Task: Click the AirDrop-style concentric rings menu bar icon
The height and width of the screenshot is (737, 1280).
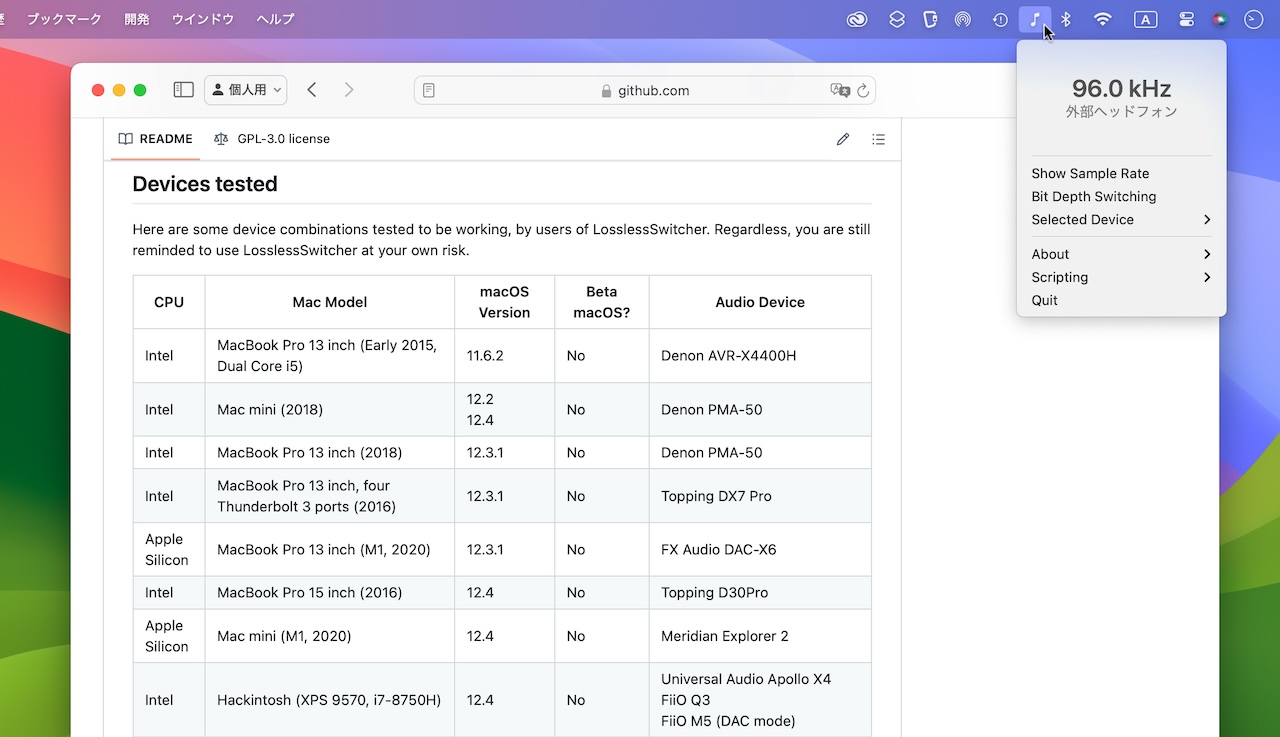Action: [x=963, y=19]
